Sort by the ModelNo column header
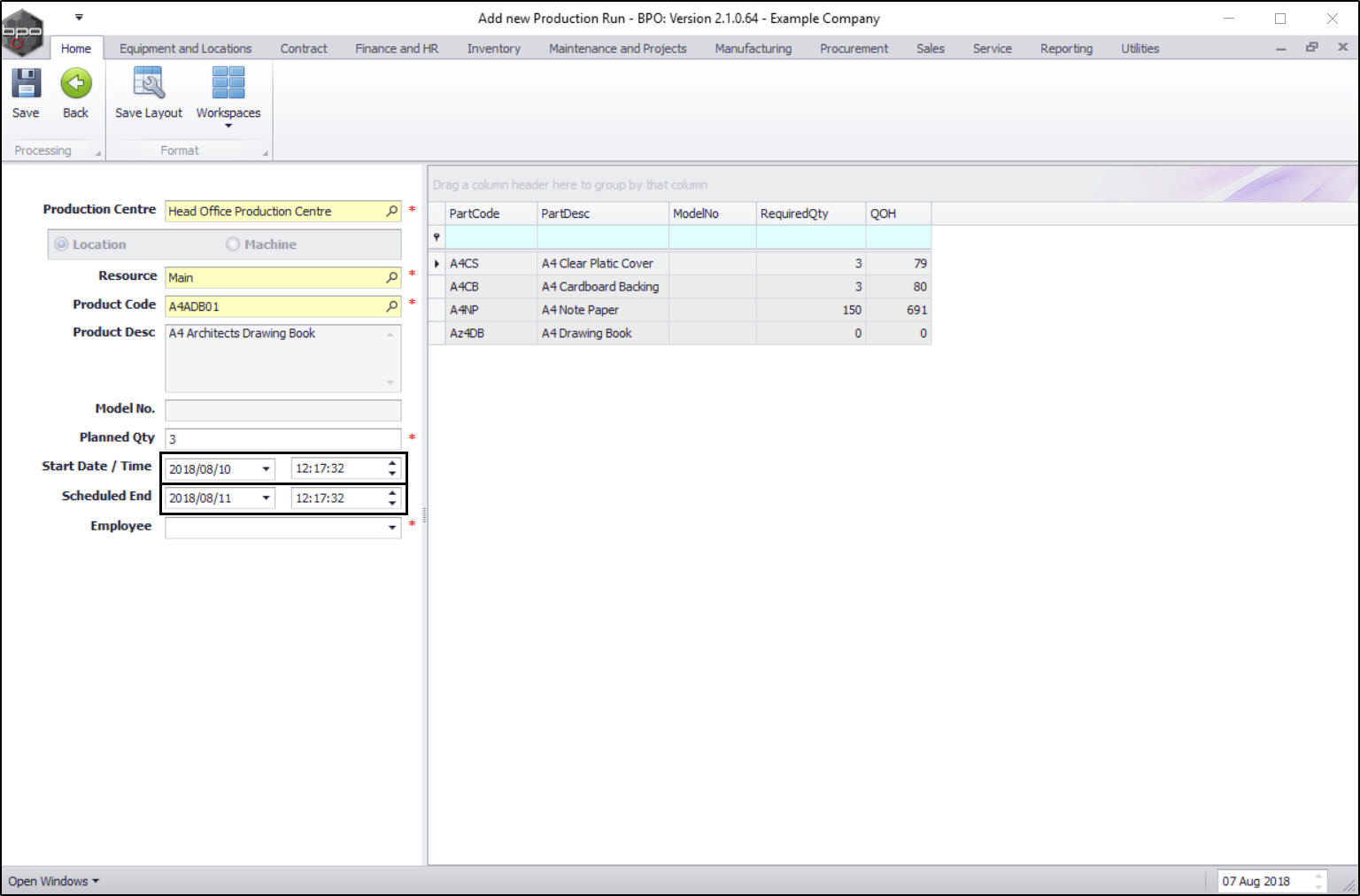The width and height of the screenshot is (1360, 896). [x=713, y=213]
